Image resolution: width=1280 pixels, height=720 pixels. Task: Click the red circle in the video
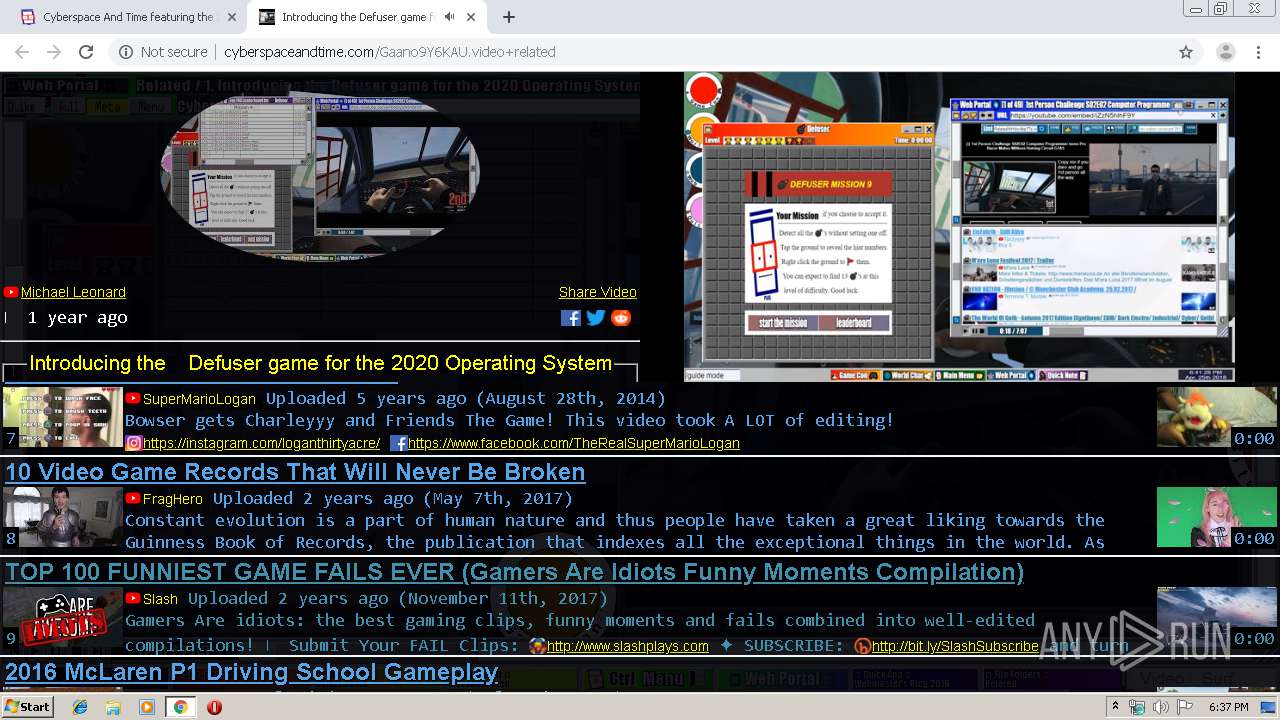point(704,91)
